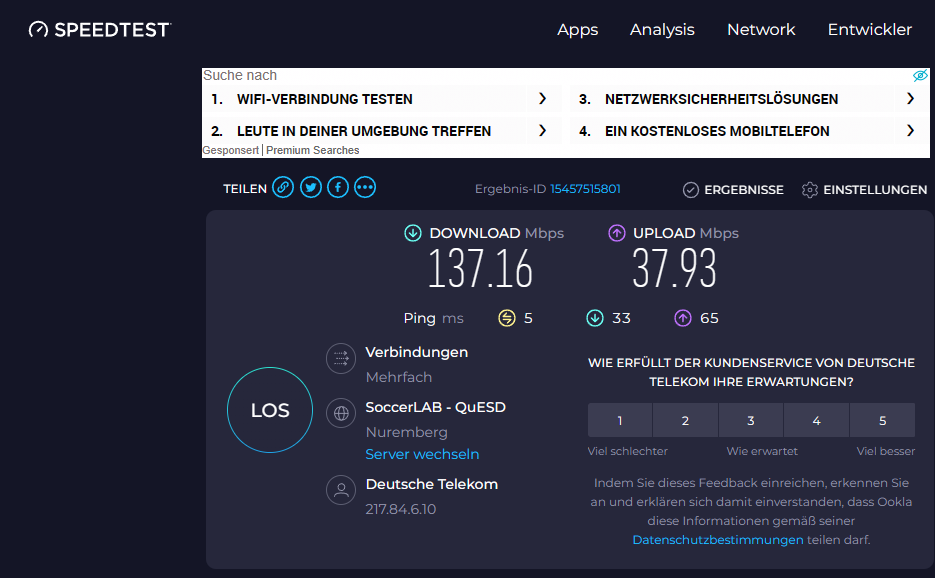Open the Apps menu

(577, 30)
